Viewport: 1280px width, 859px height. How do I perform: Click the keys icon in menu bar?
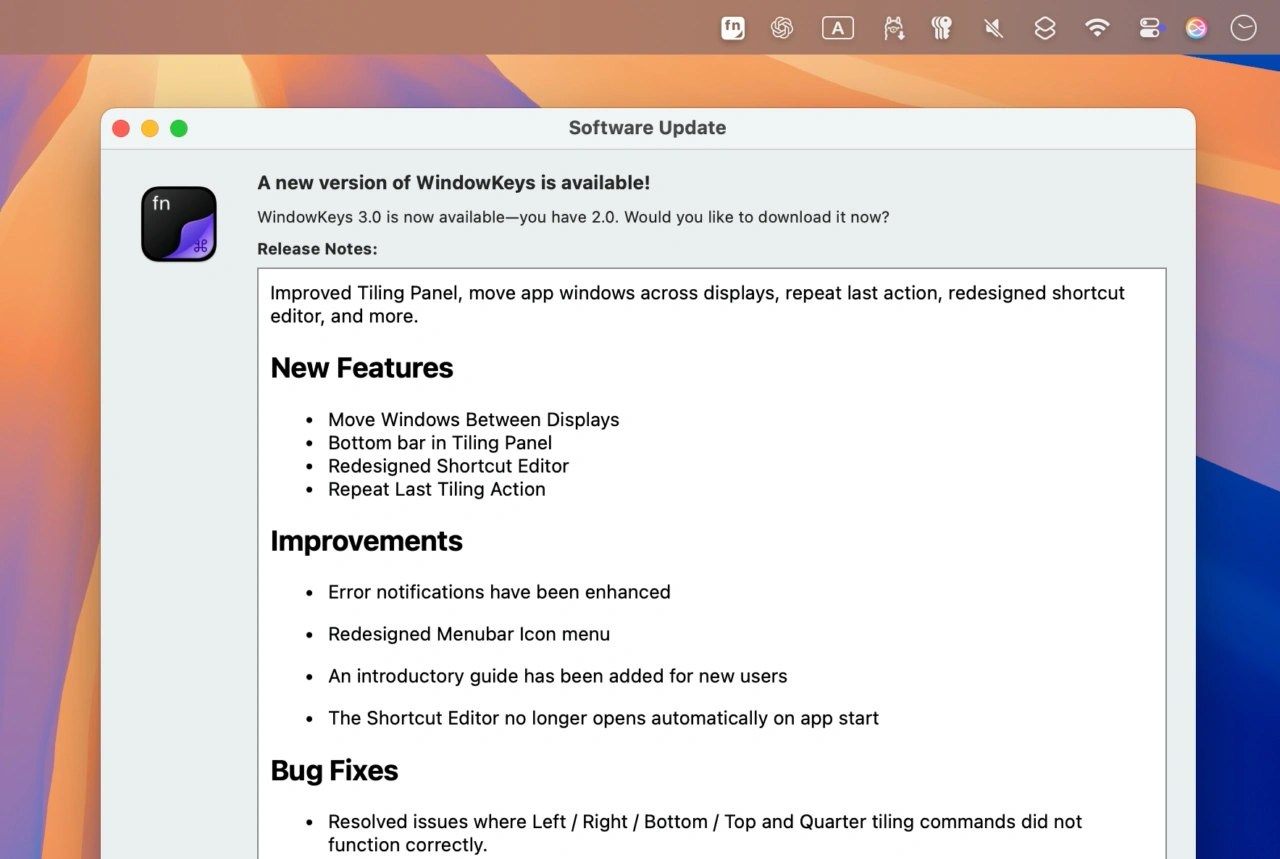click(941, 28)
